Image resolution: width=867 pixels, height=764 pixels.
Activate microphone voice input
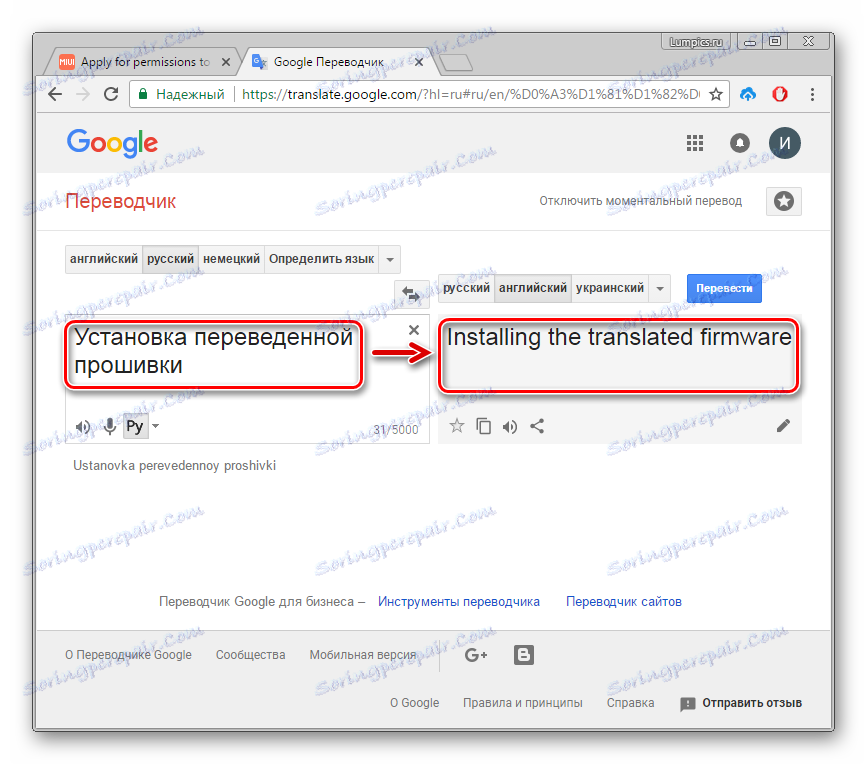109,426
